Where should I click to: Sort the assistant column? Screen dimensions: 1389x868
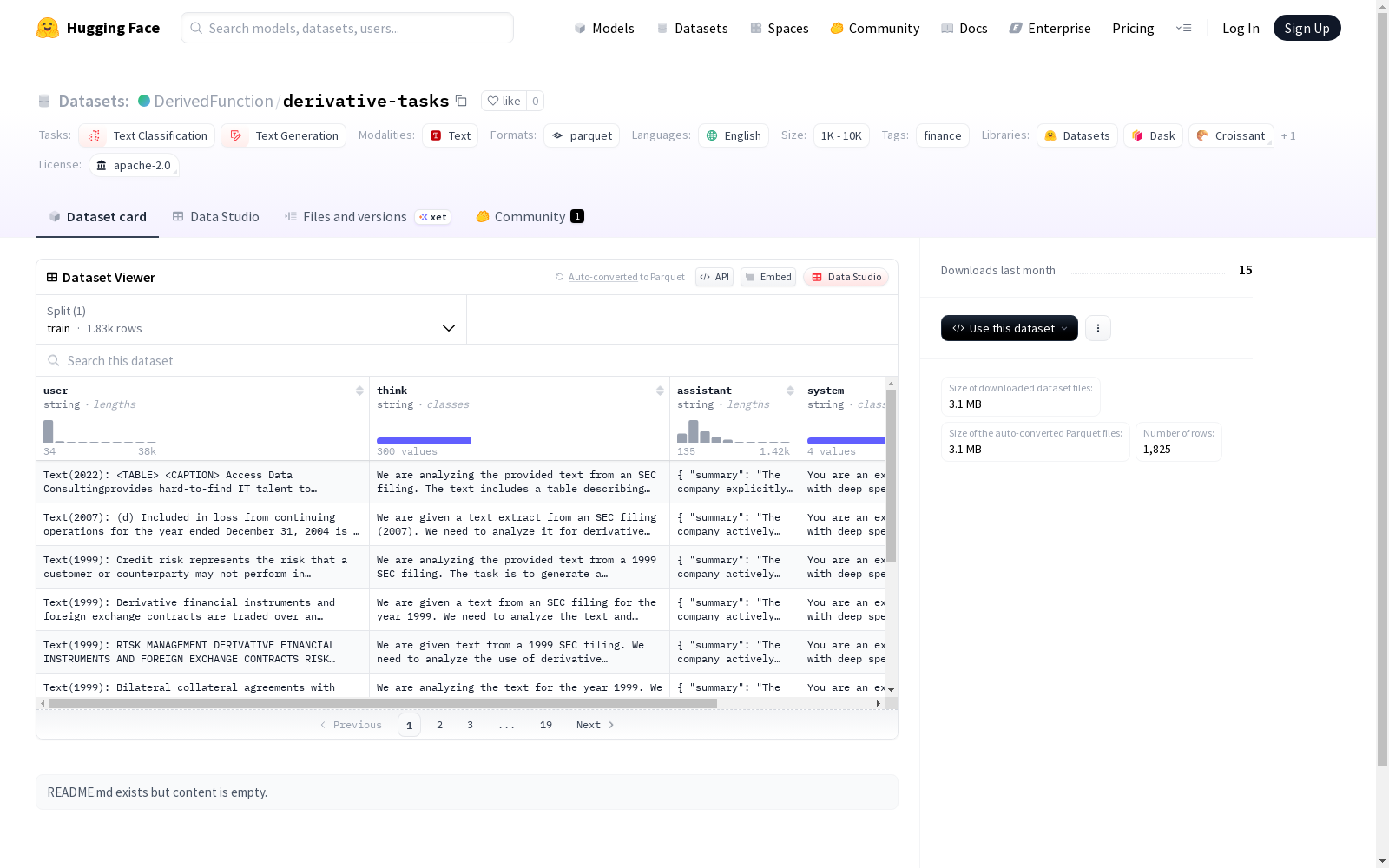click(x=790, y=391)
